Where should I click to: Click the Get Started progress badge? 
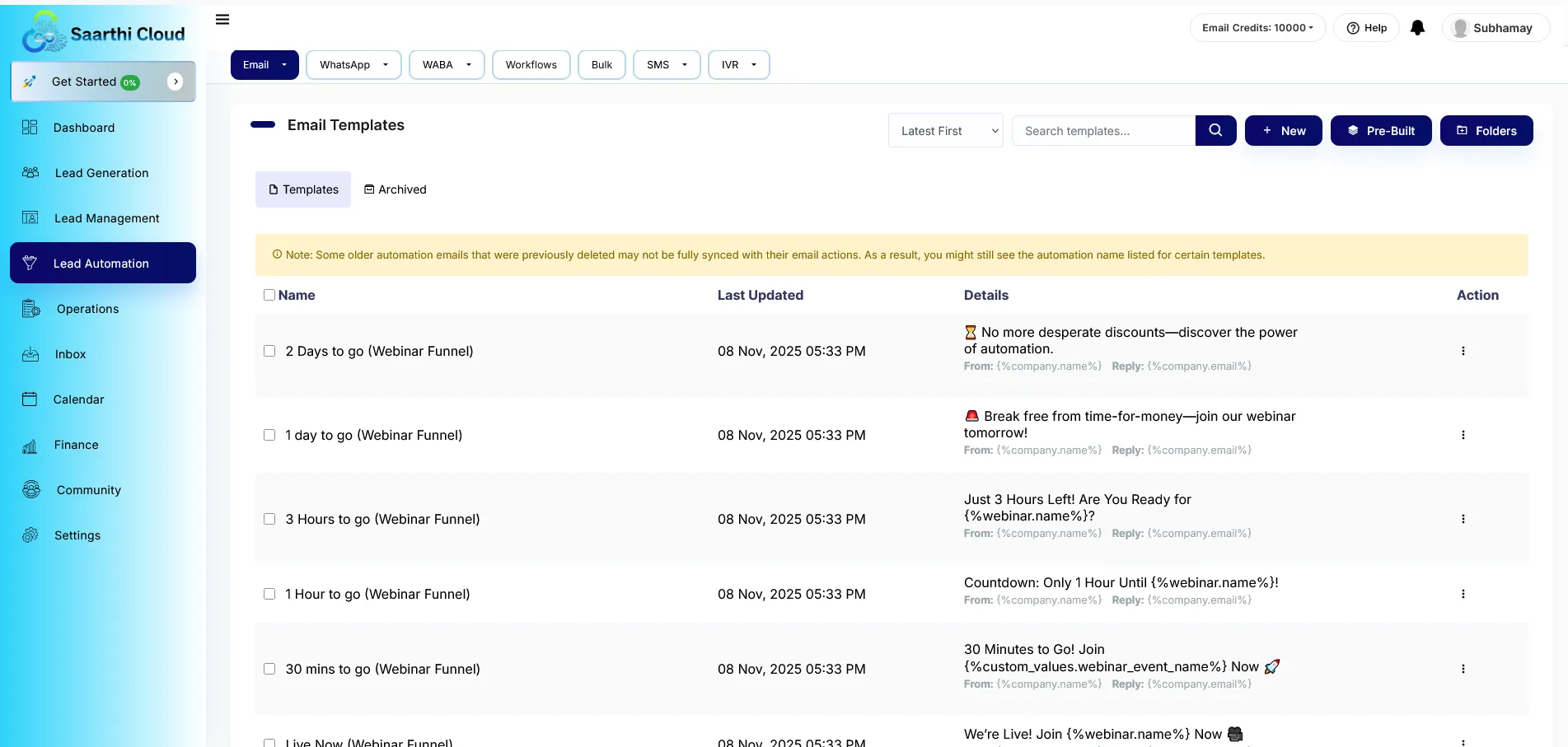[x=130, y=82]
